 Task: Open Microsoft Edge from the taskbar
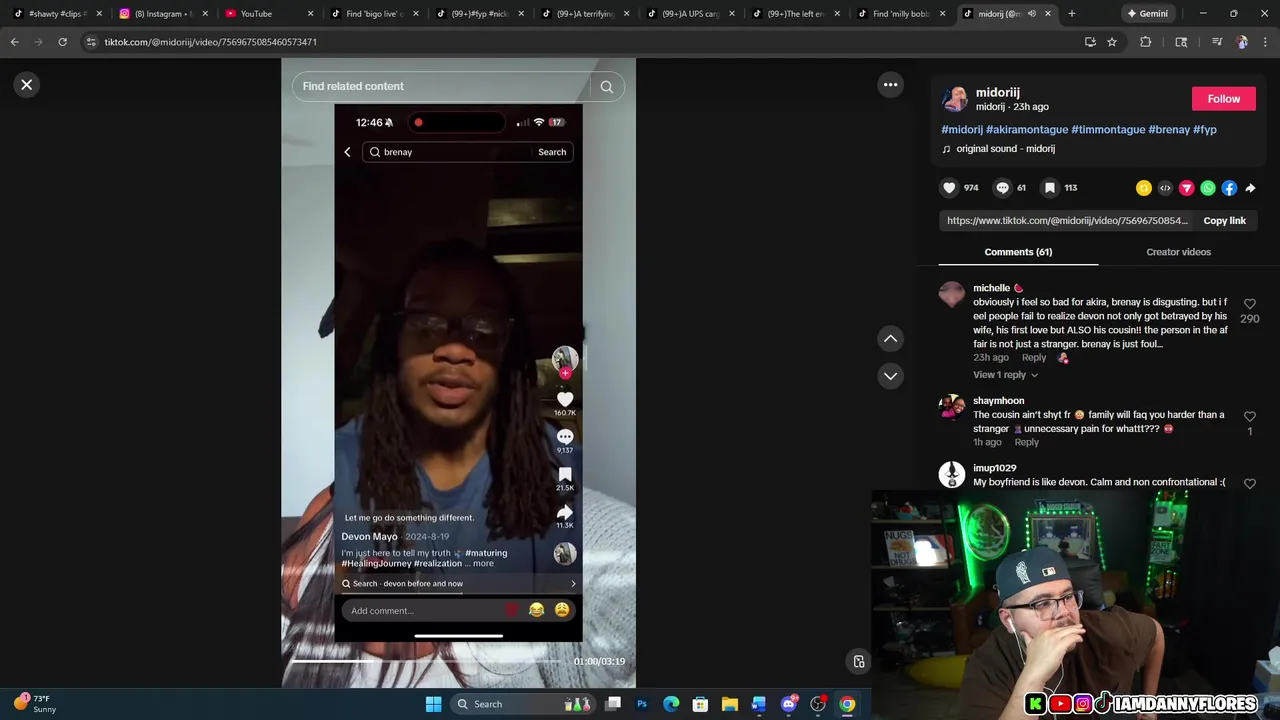(671, 704)
